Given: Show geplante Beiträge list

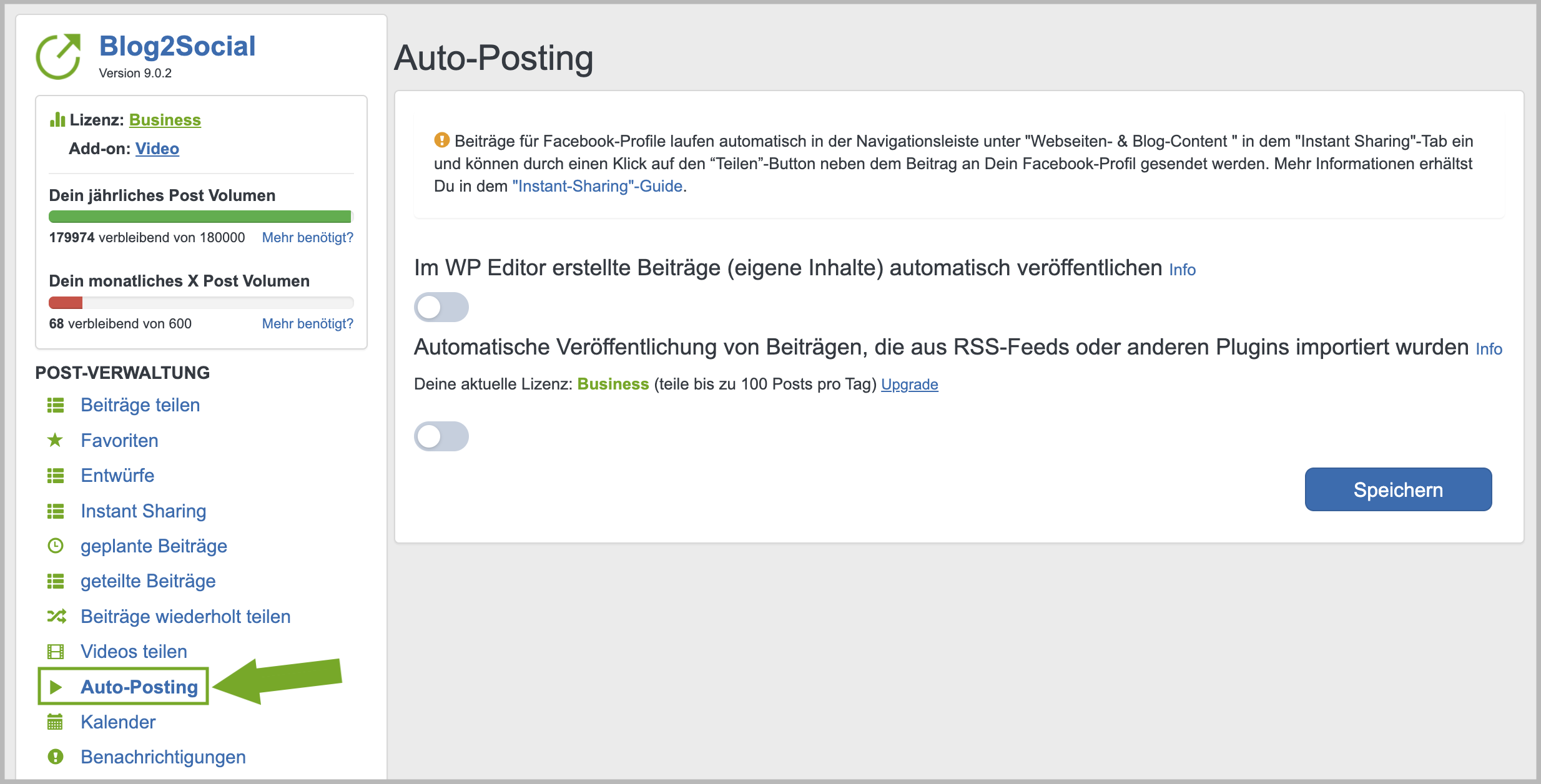Looking at the screenshot, I should click(154, 546).
